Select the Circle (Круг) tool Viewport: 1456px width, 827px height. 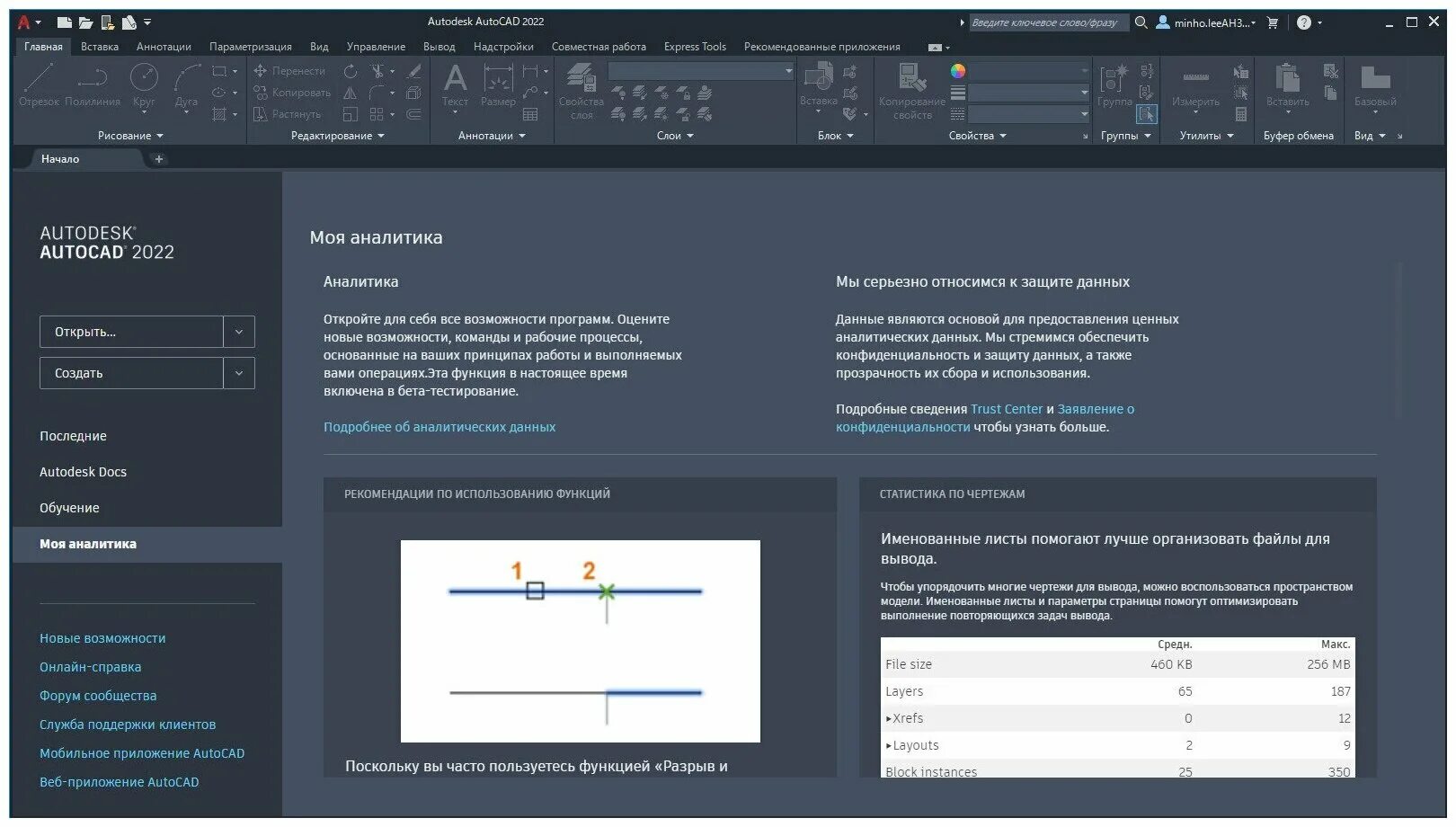pyautogui.click(x=144, y=85)
